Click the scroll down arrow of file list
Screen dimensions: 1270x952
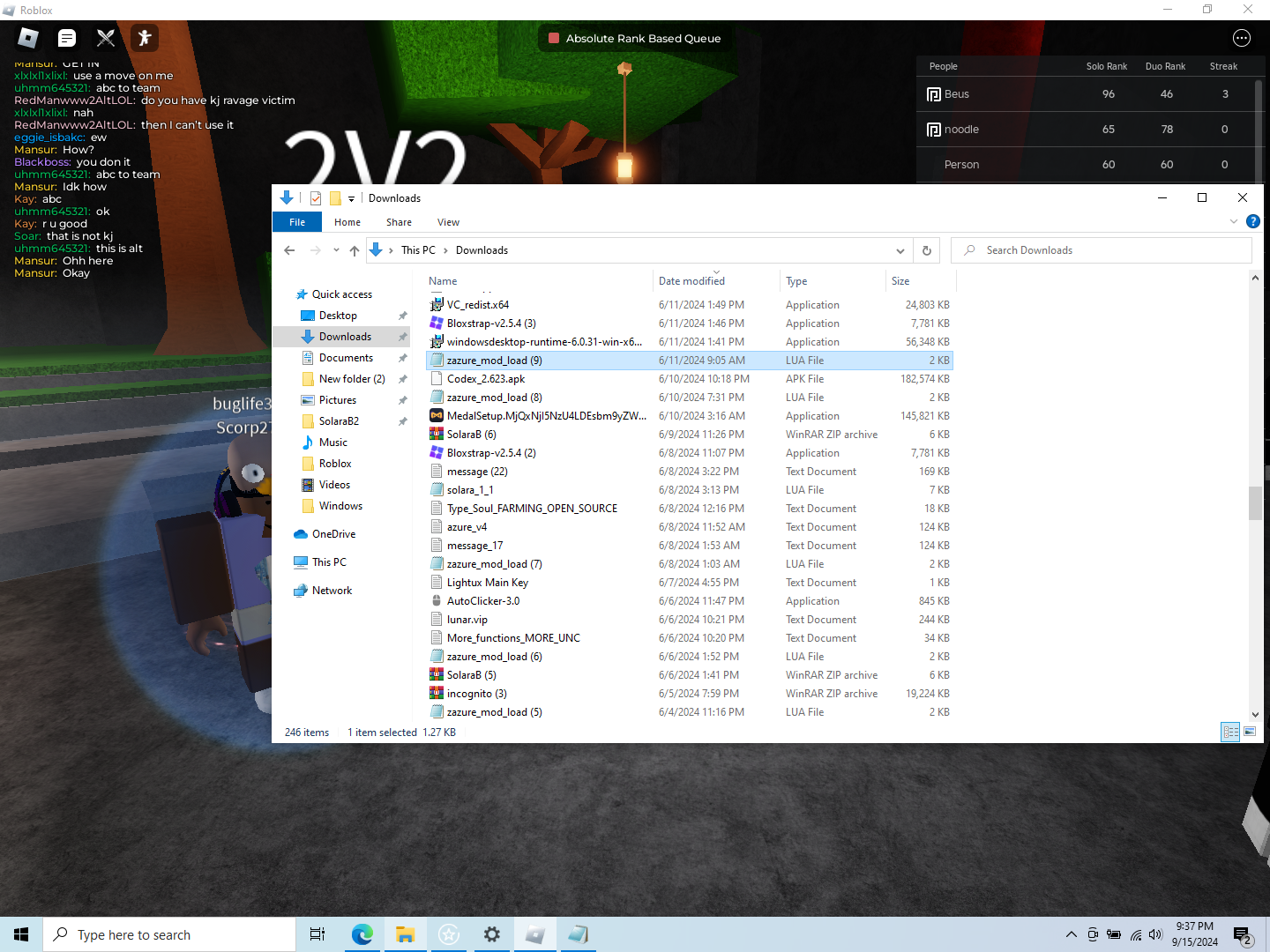click(x=1255, y=715)
